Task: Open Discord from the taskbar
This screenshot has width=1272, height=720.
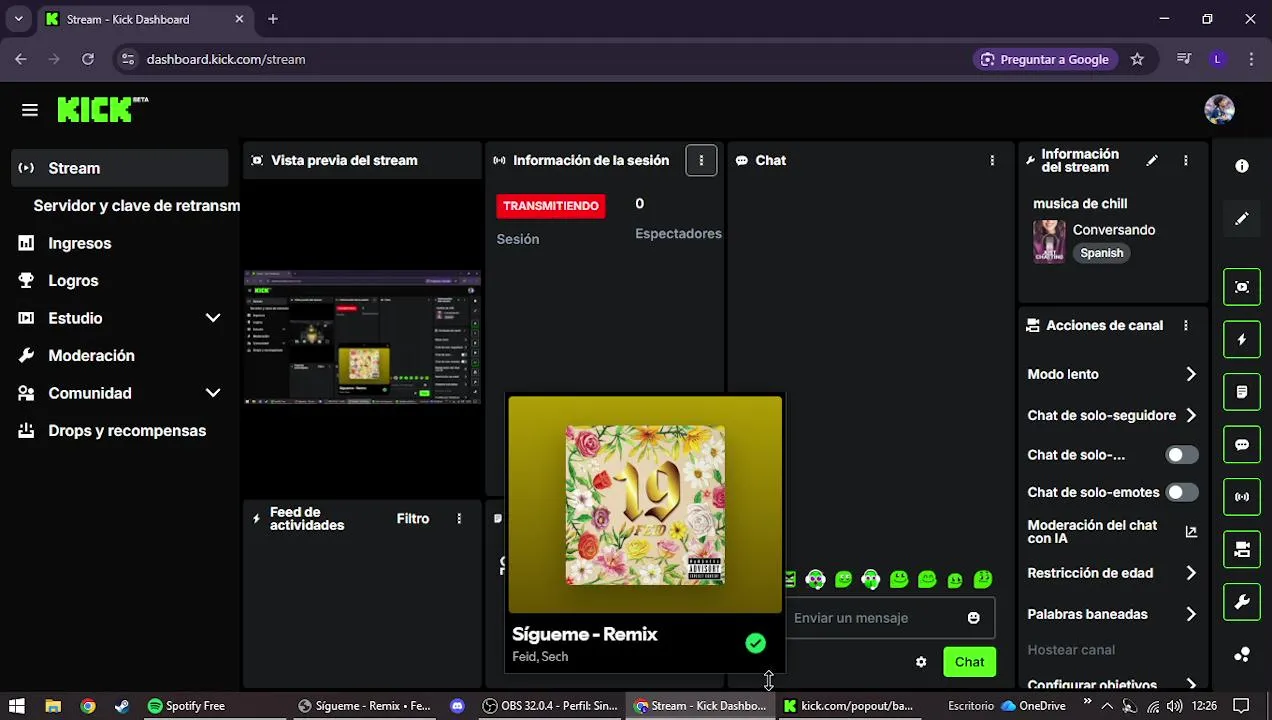Action: click(457, 706)
